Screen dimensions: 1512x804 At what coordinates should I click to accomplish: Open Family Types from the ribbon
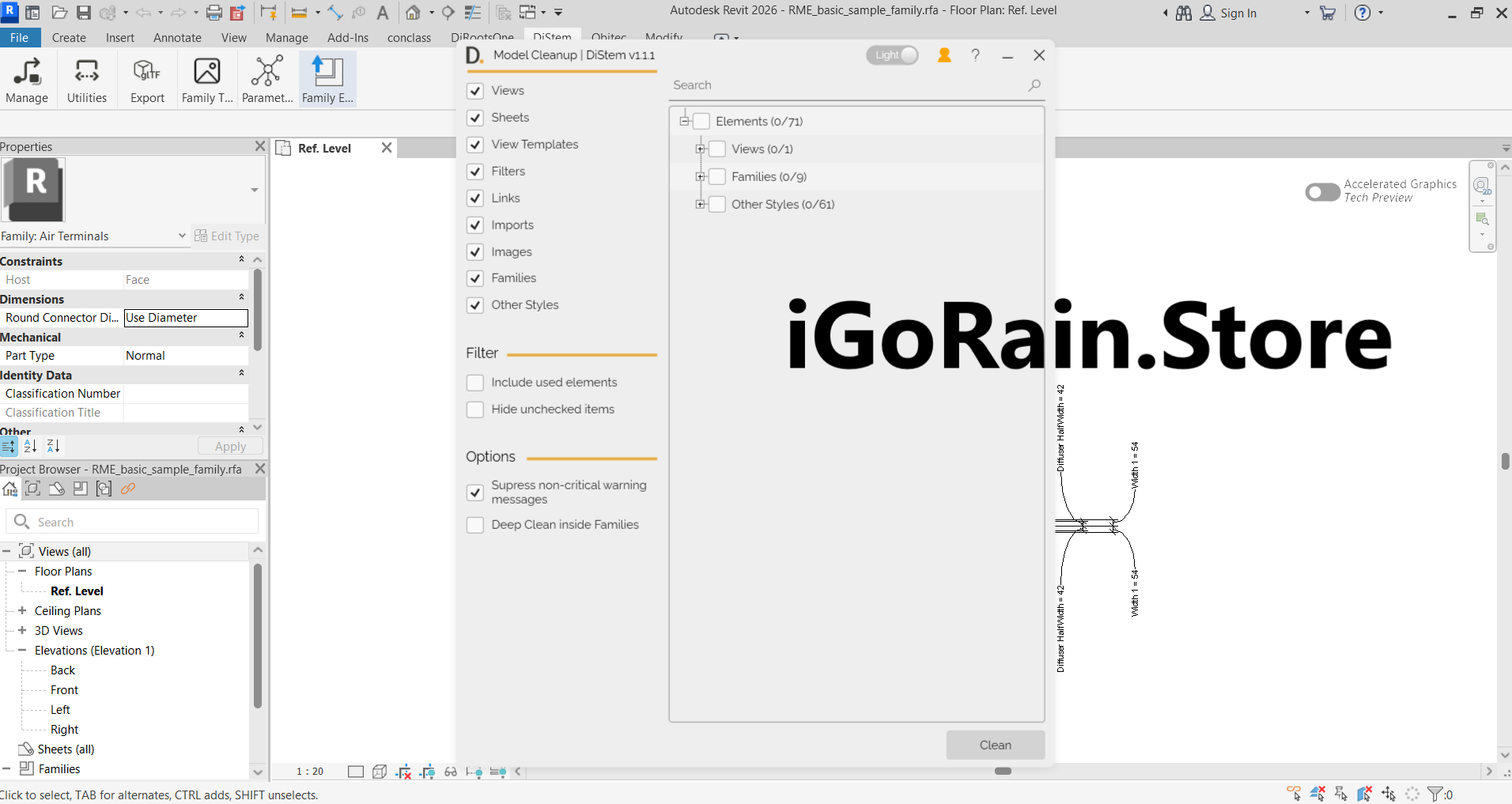coord(206,78)
